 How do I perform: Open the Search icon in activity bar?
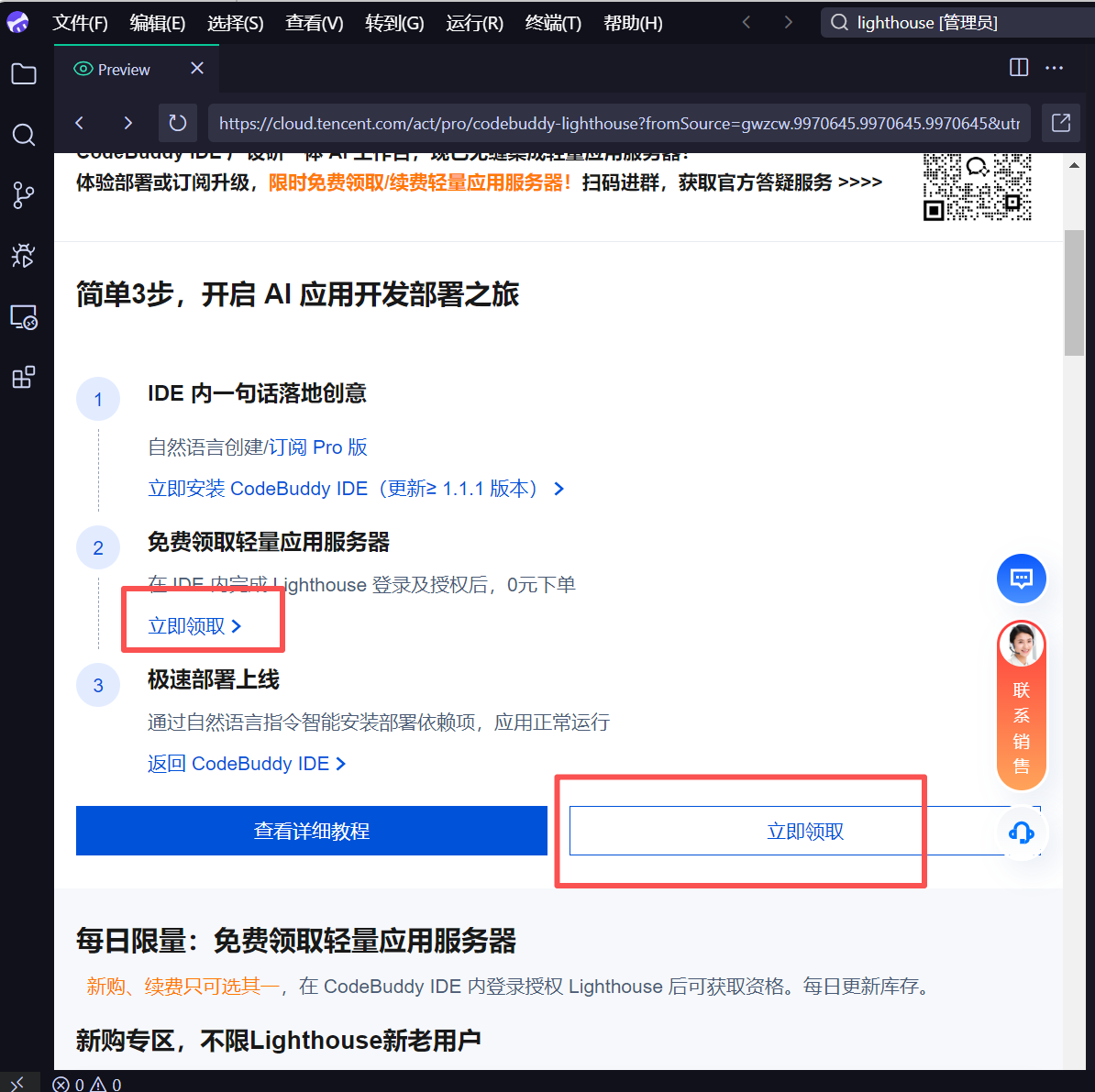click(x=24, y=135)
